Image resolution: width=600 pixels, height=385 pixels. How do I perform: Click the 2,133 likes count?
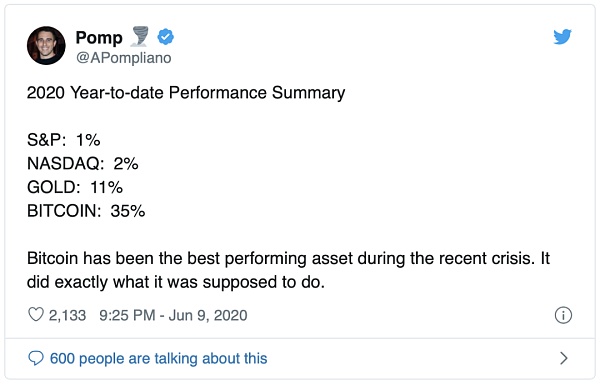click(67, 315)
